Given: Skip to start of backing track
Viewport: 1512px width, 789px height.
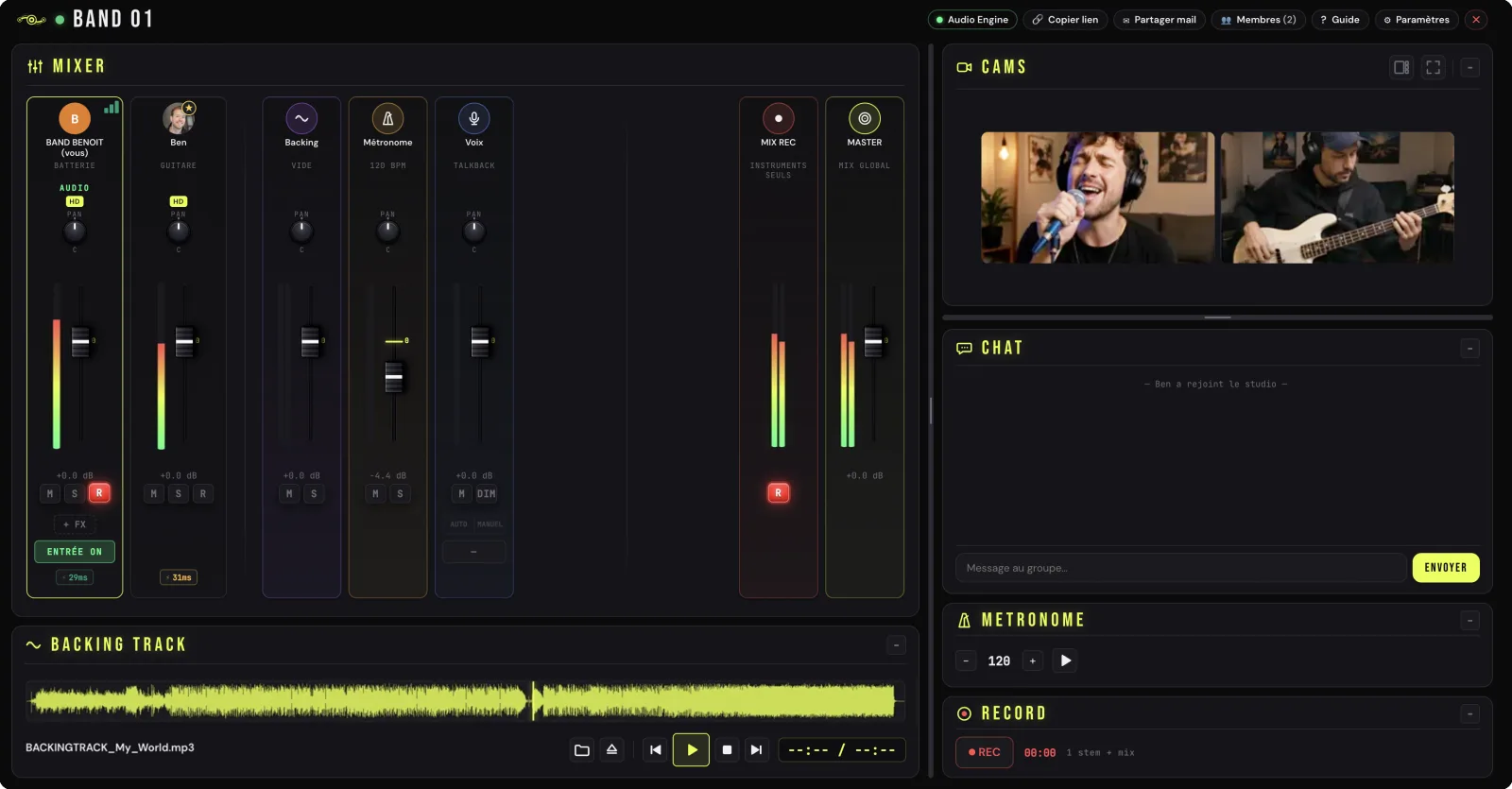Looking at the screenshot, I should [x=656, y=750].
